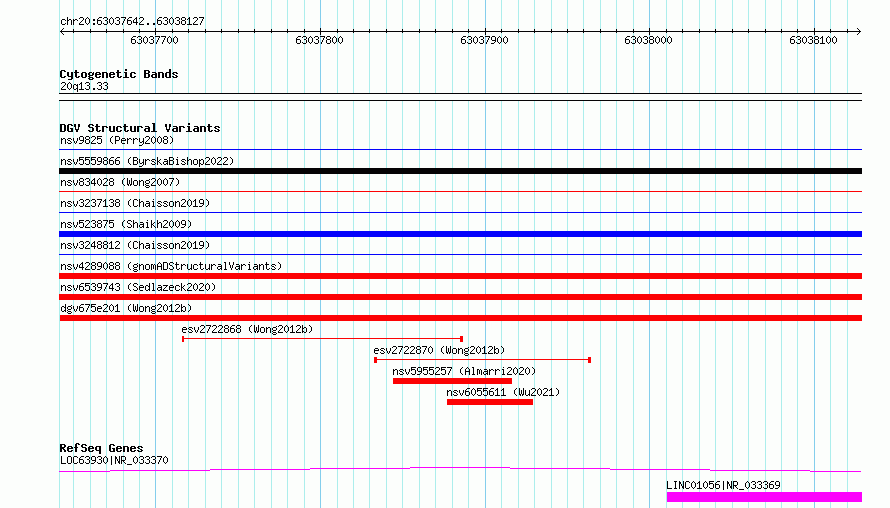Open variant esv2722868 (Wong2012b) label
The image size is (890, 508).
pyautogui.click(x=247, y=329)
